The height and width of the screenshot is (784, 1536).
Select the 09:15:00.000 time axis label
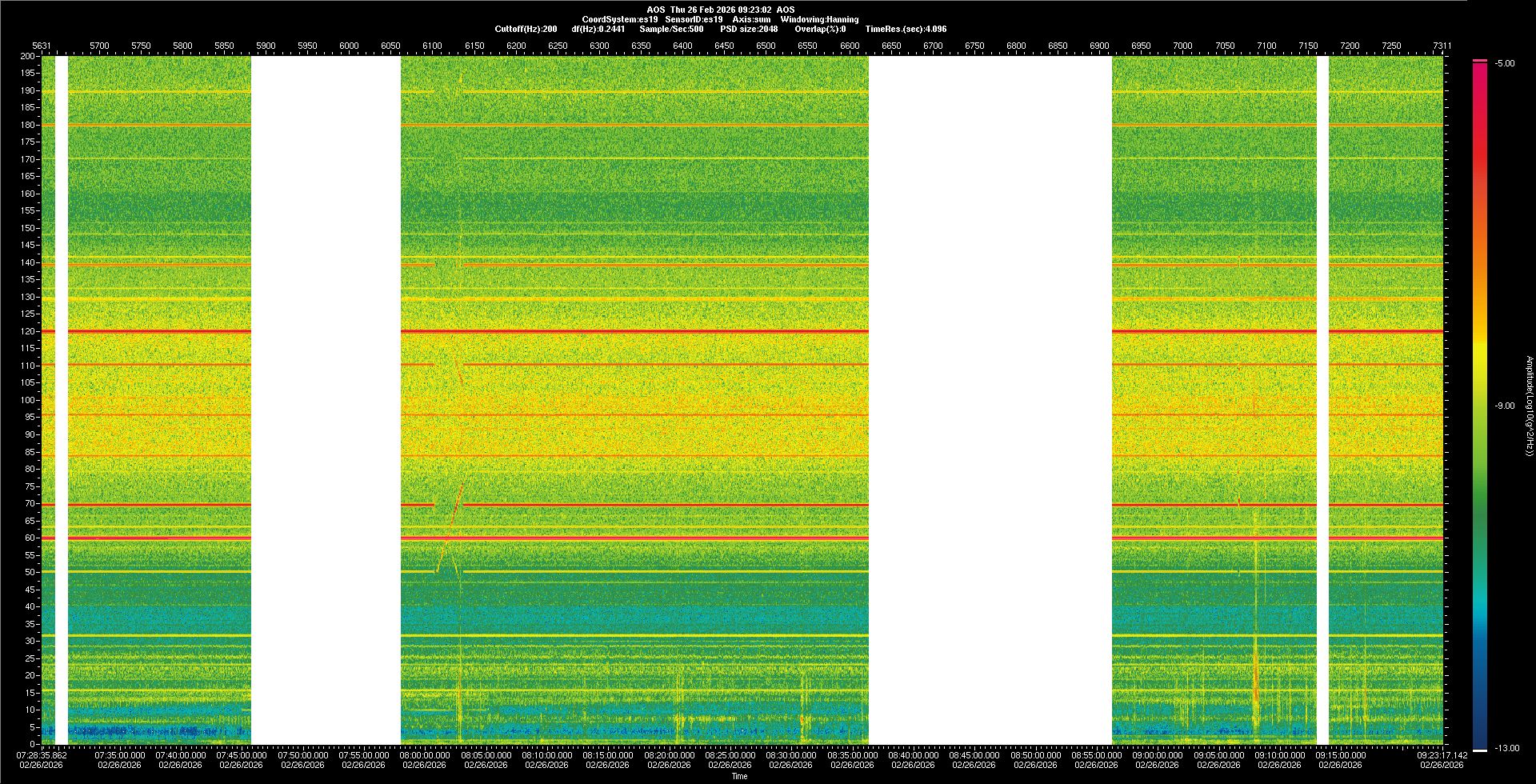[1340, 754]
